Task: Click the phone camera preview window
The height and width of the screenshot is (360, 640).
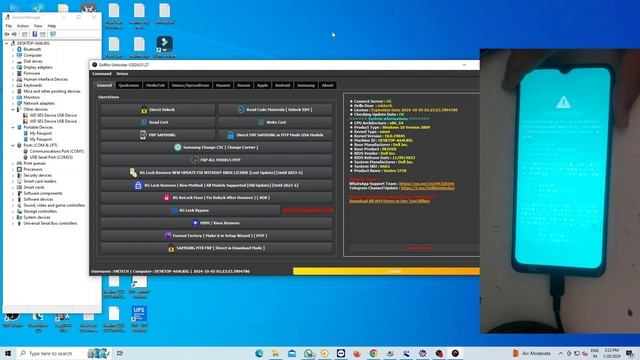Action: [560, 191]
